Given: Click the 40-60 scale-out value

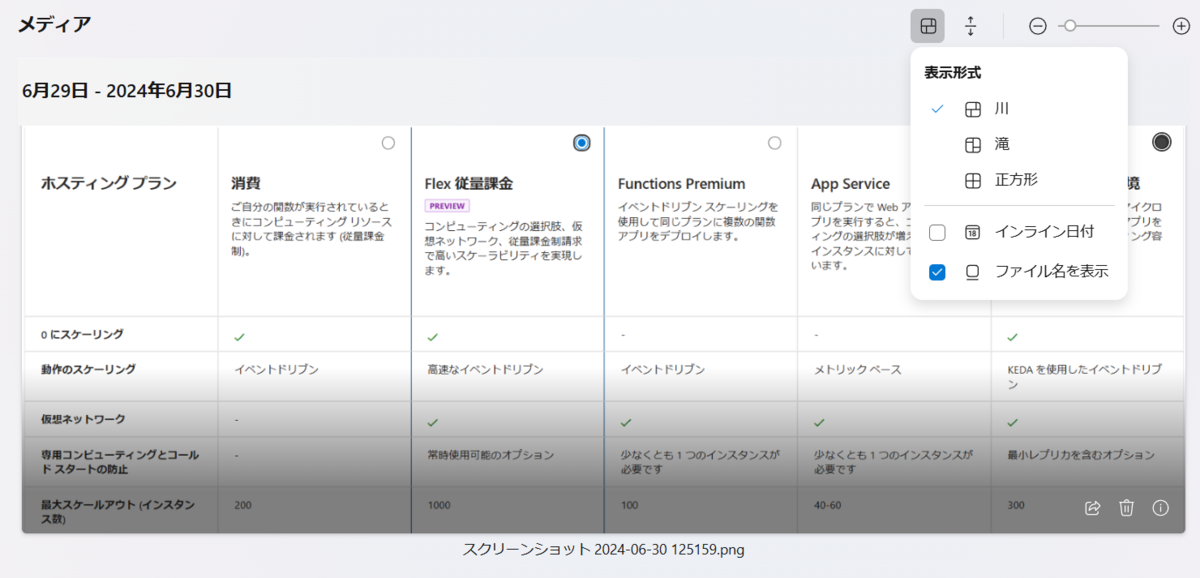Looking at the screenshot, I should pyautogui.click(x=827, y=505).
